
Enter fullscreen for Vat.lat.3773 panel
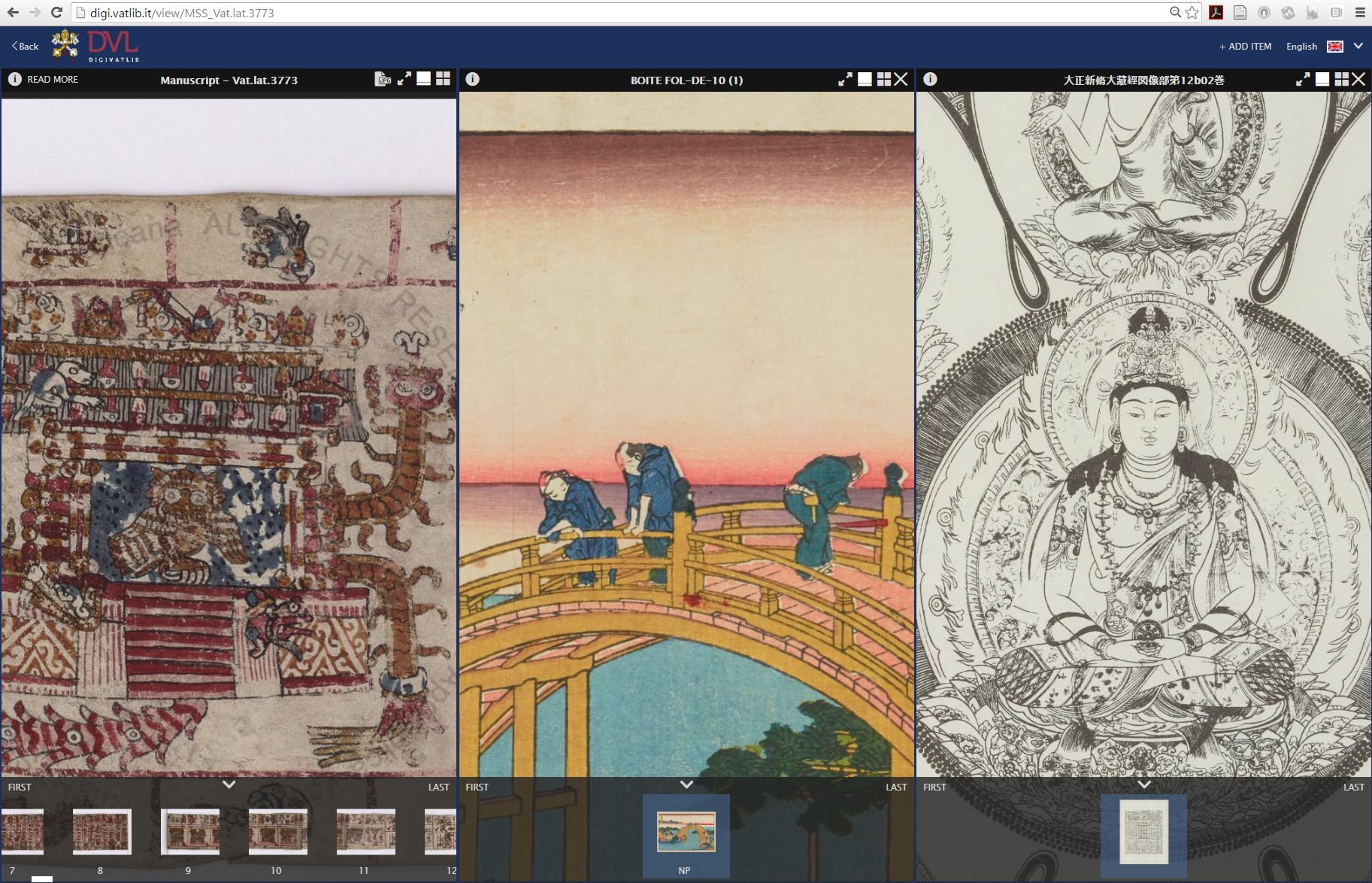[404, 79]
